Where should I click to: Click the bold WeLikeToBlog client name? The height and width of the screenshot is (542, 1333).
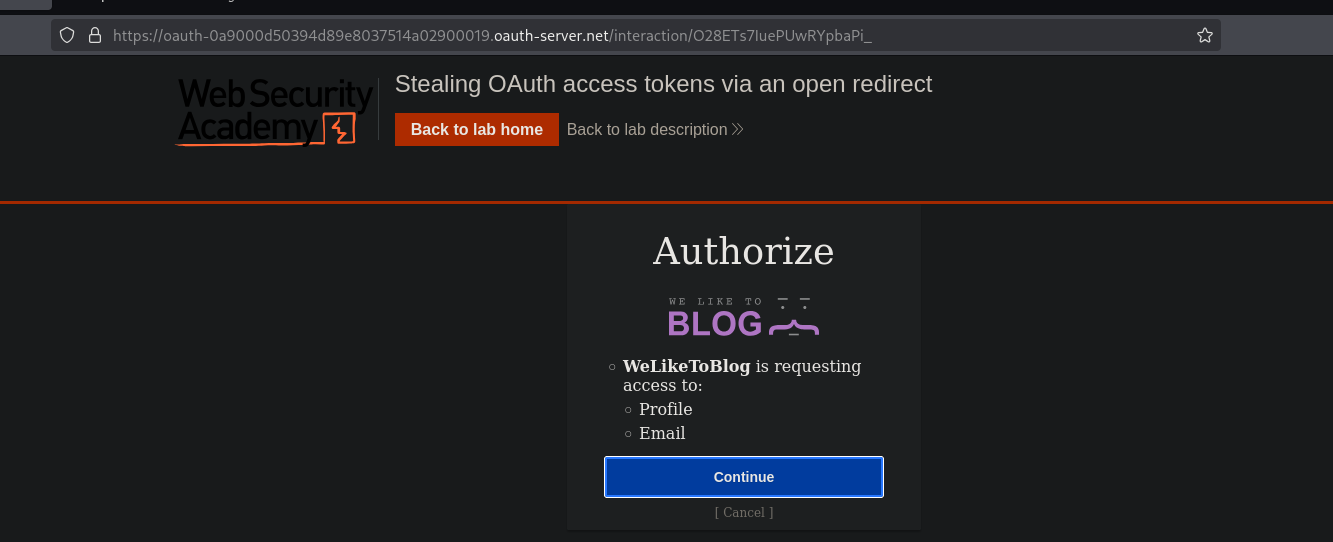pyautogui.click(x=686, y=366)
